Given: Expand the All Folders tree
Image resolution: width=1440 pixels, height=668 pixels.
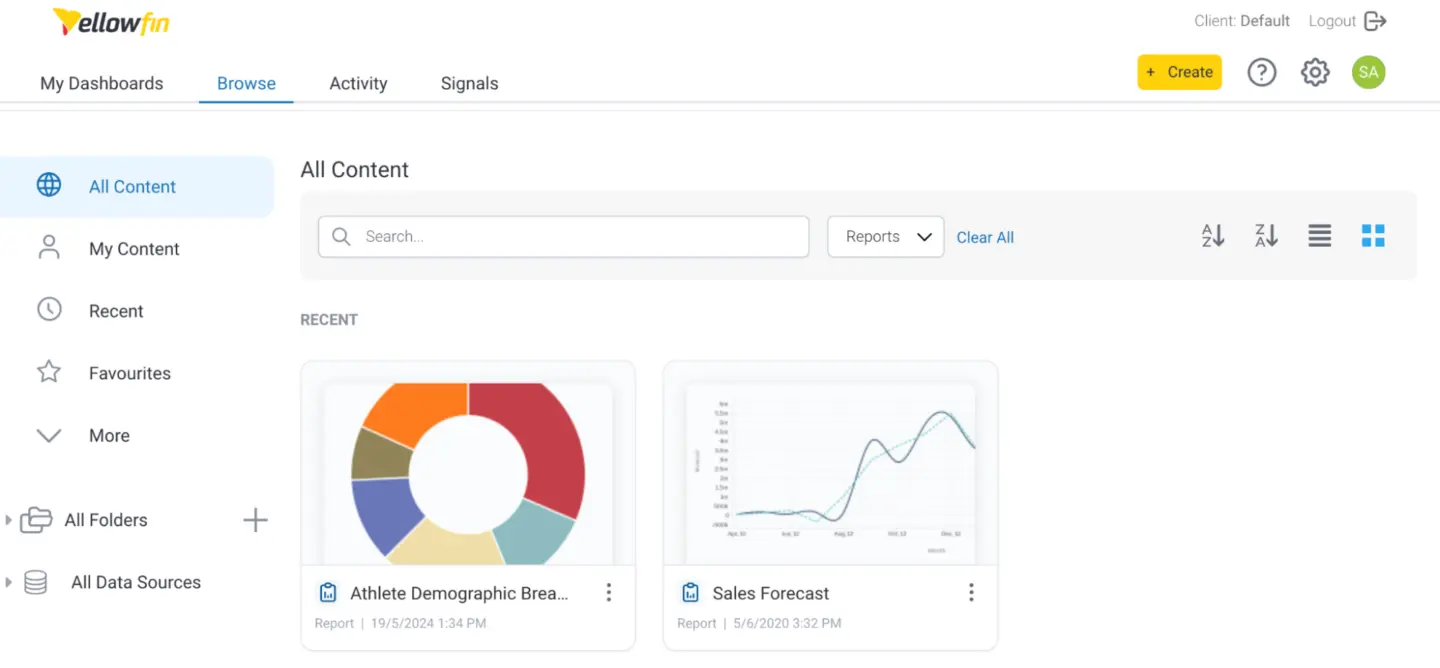Looking at the screenshot, I should click(9, 520).
